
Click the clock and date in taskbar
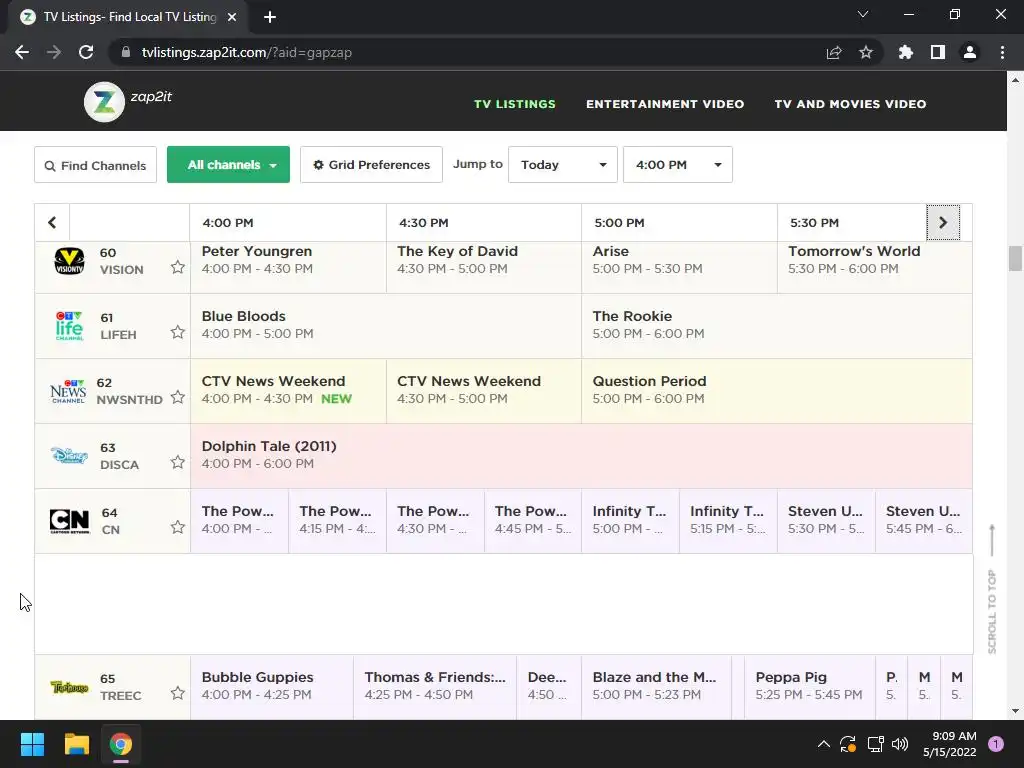(x=949, y=744)
